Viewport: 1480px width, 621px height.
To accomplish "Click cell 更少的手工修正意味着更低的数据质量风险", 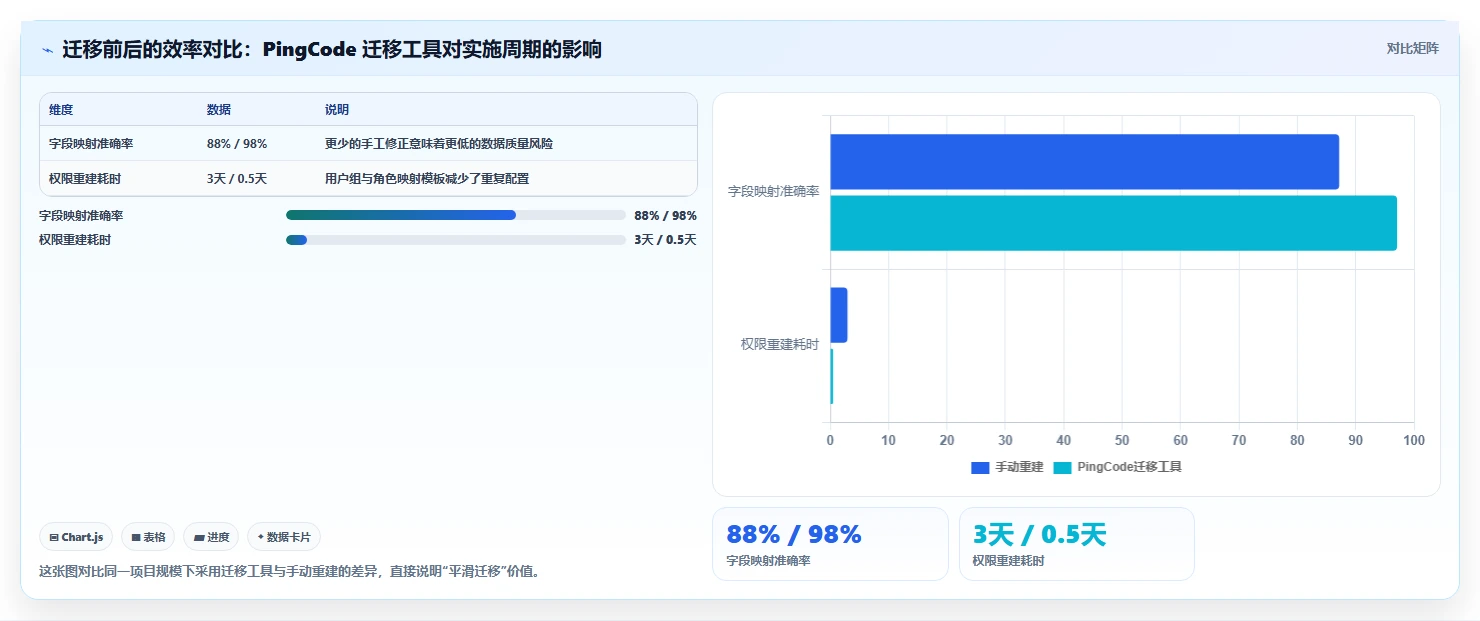I will tap(439, 144).
